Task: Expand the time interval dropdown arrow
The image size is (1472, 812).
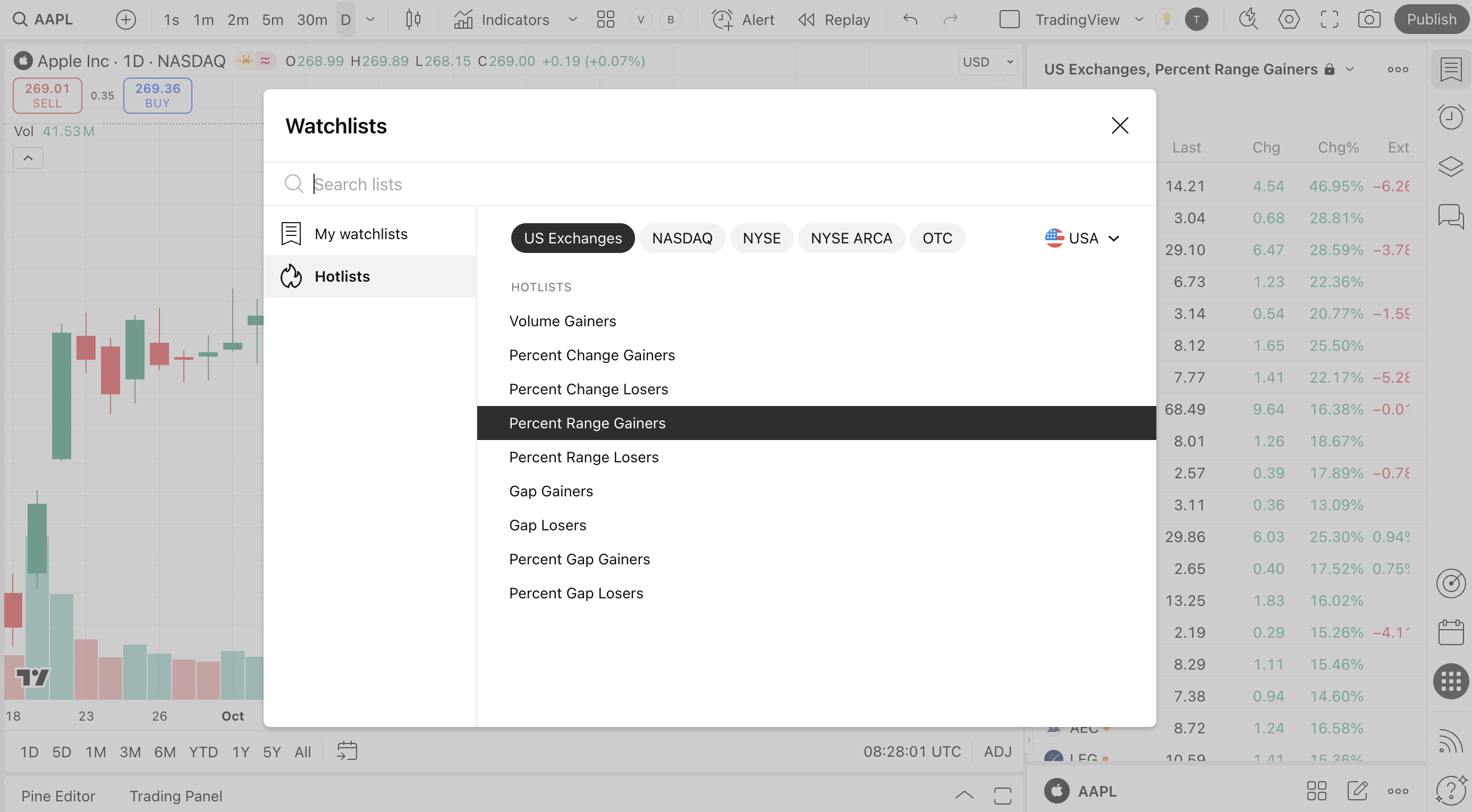Action: tap(370, 20)
